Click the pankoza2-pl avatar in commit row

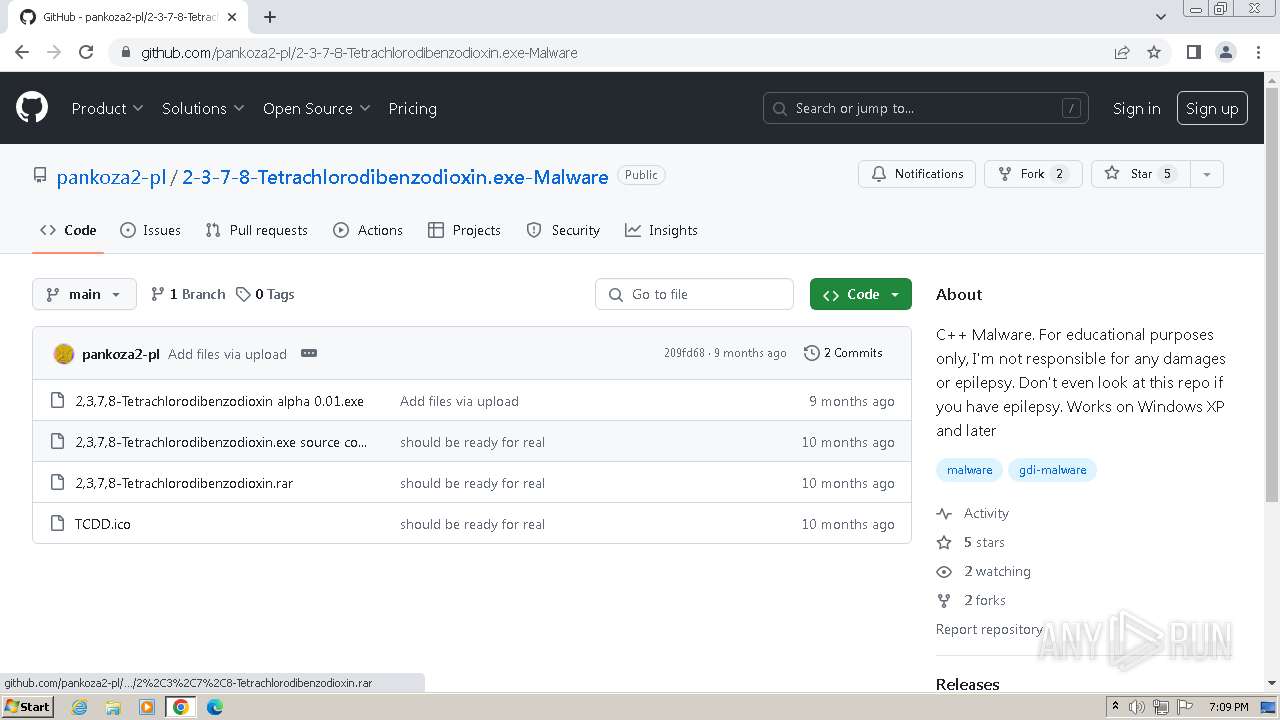[64, 354]
